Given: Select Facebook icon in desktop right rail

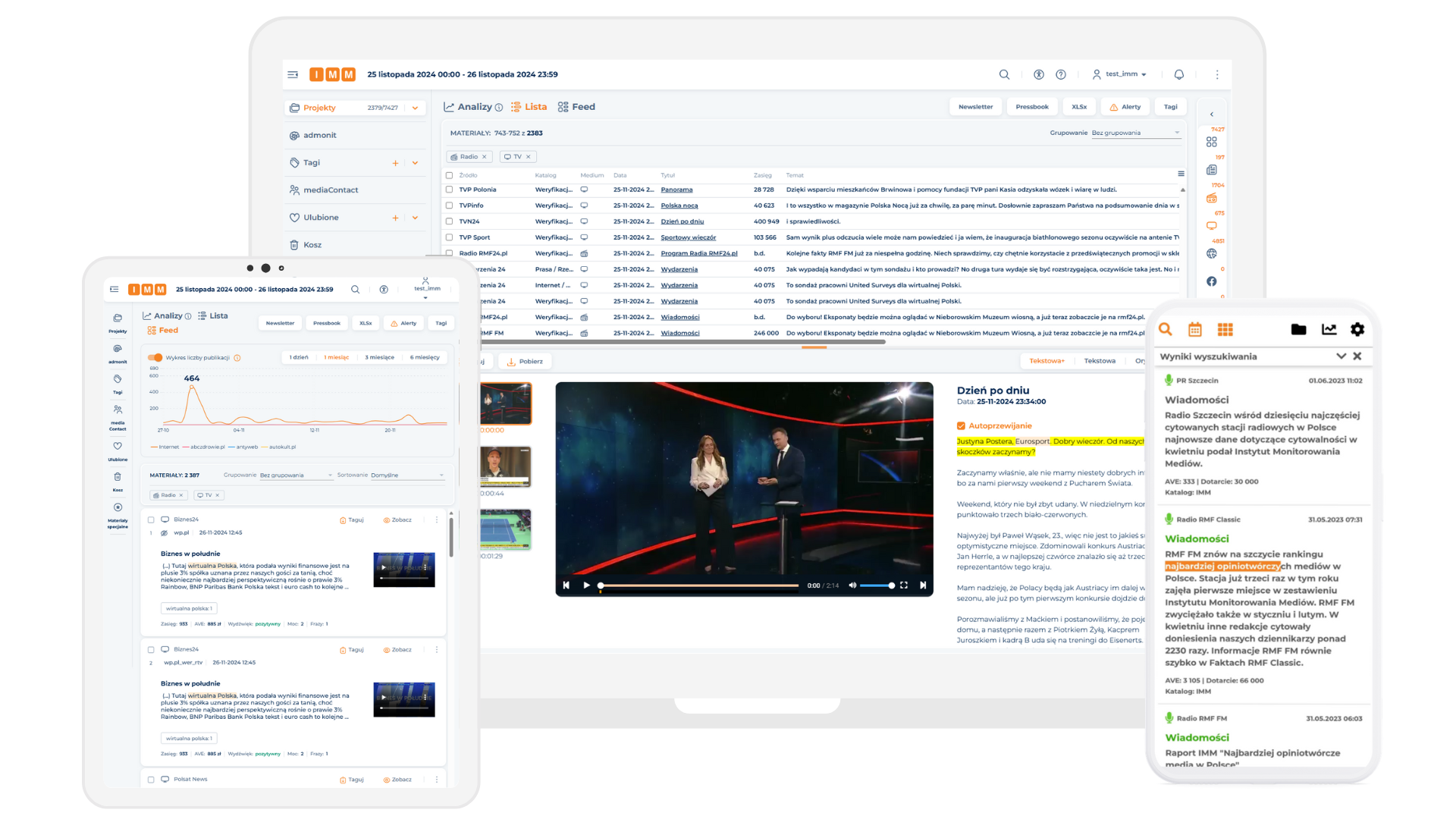Looking at the screenshot, I should pos(1211,281).
